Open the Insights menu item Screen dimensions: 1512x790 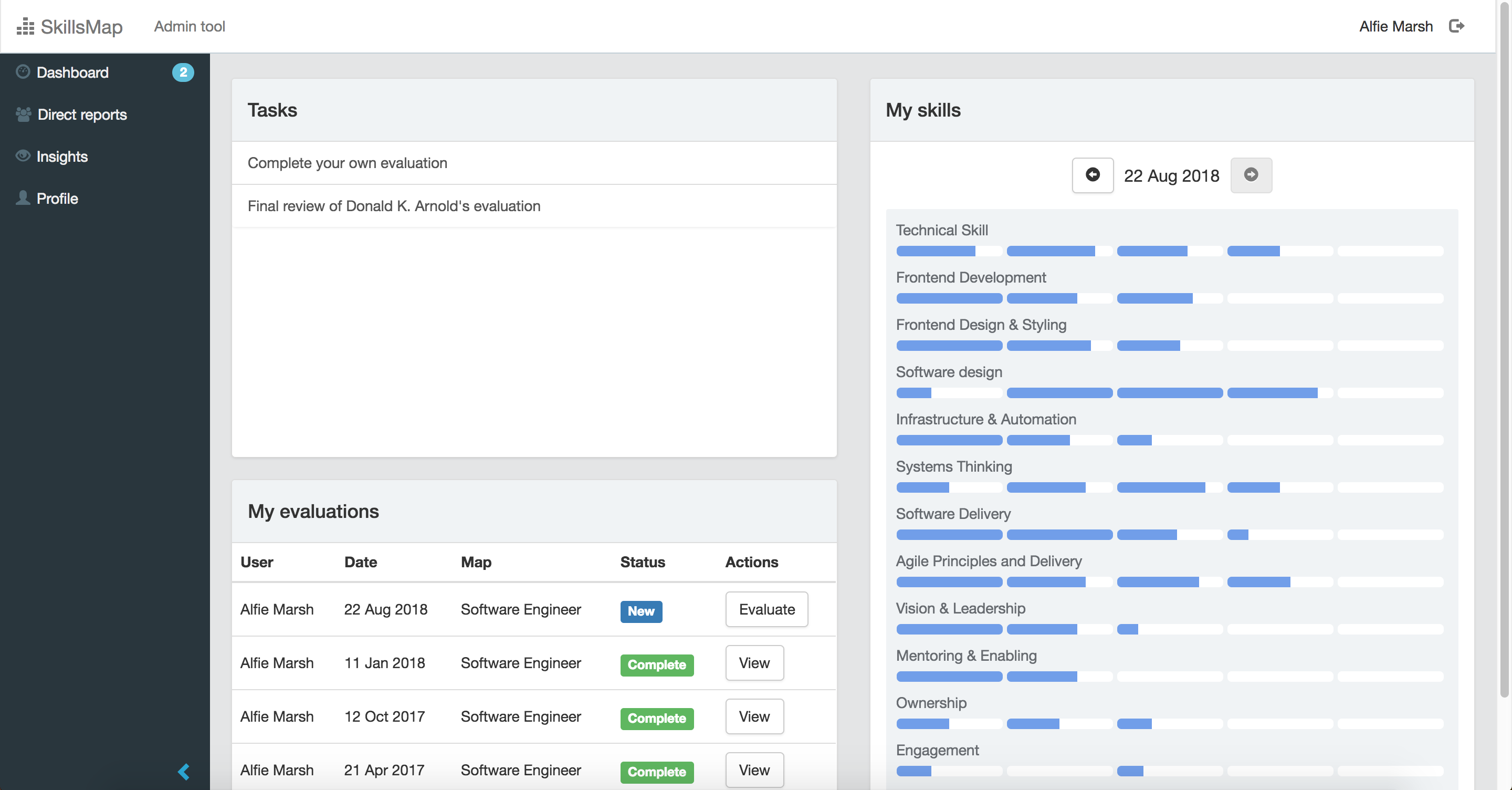(x=61, y=156)
